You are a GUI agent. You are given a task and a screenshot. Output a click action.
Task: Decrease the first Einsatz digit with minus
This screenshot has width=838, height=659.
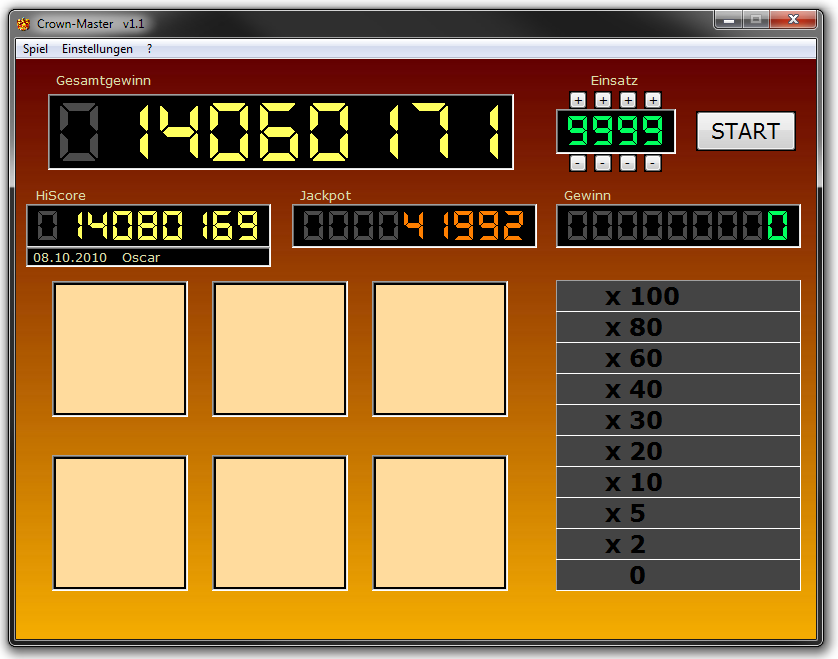point(578,163)
